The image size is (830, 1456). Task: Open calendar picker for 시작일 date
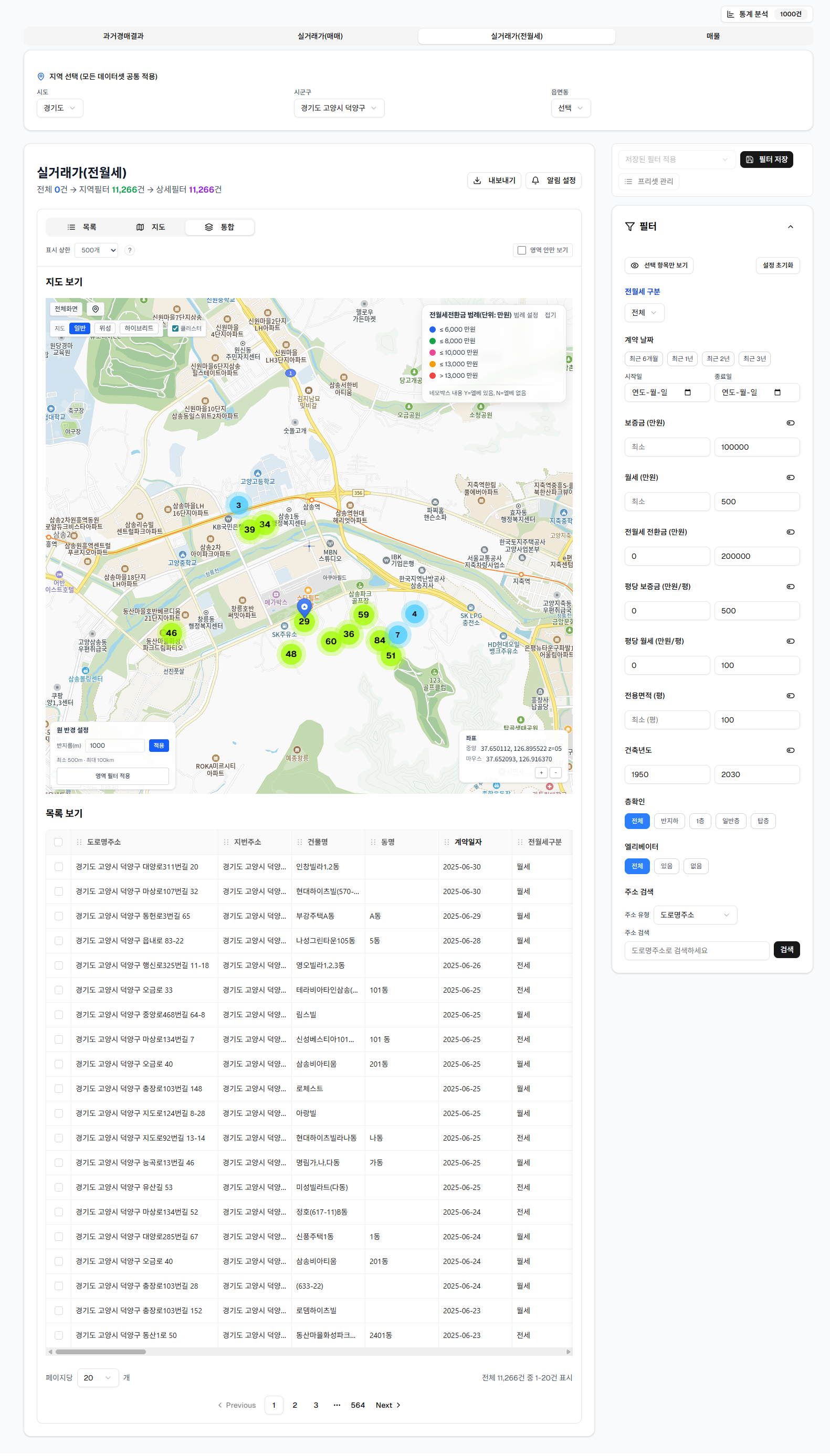(x=688, y=392)
